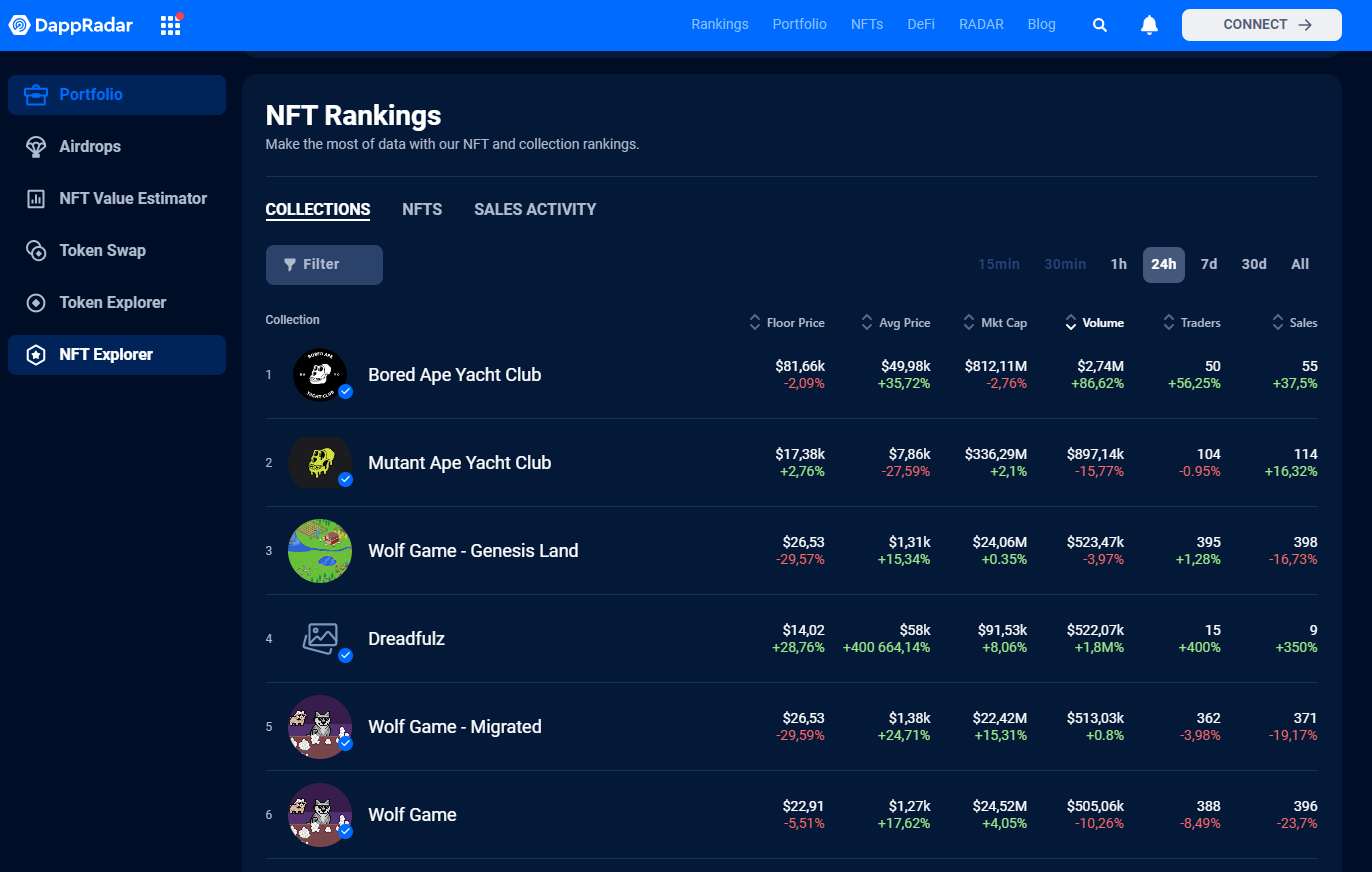Open the Mutant Ape Yacht Club collection name
Image resolution: width=1372 pixels, height=872 pixels.
[x=460, y=463]
